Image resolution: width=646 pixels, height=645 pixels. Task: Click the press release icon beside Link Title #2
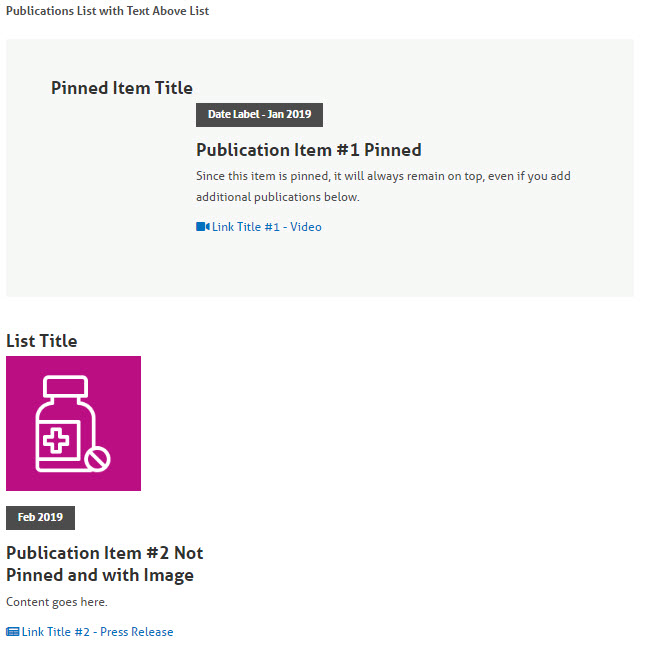13,632
